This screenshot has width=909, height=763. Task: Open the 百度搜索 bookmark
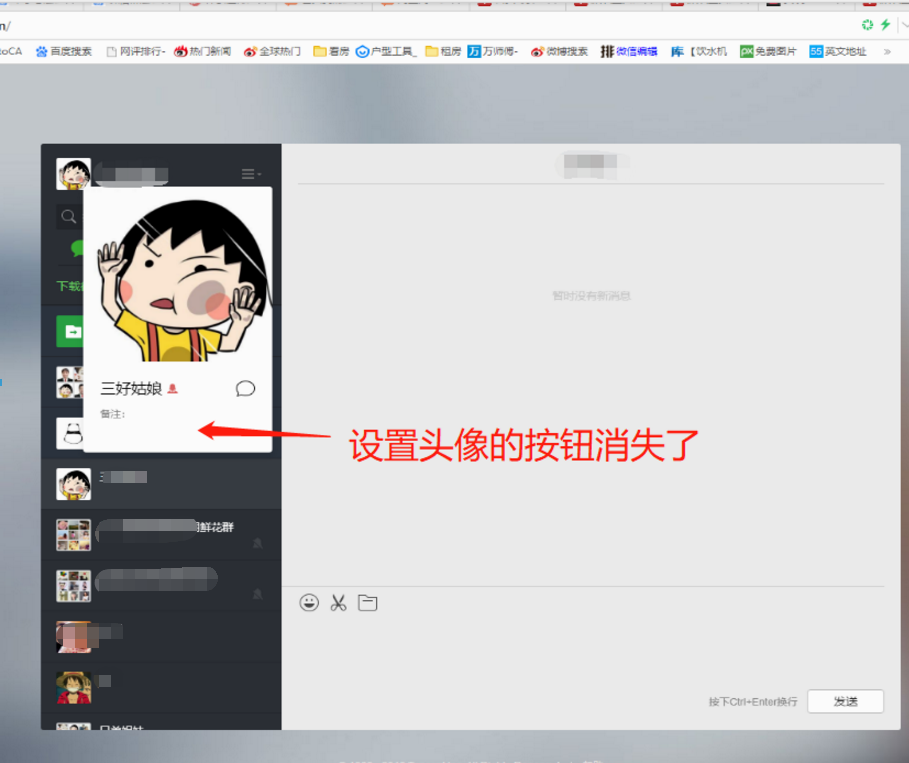pyautogui.click(x=64, y=52)
